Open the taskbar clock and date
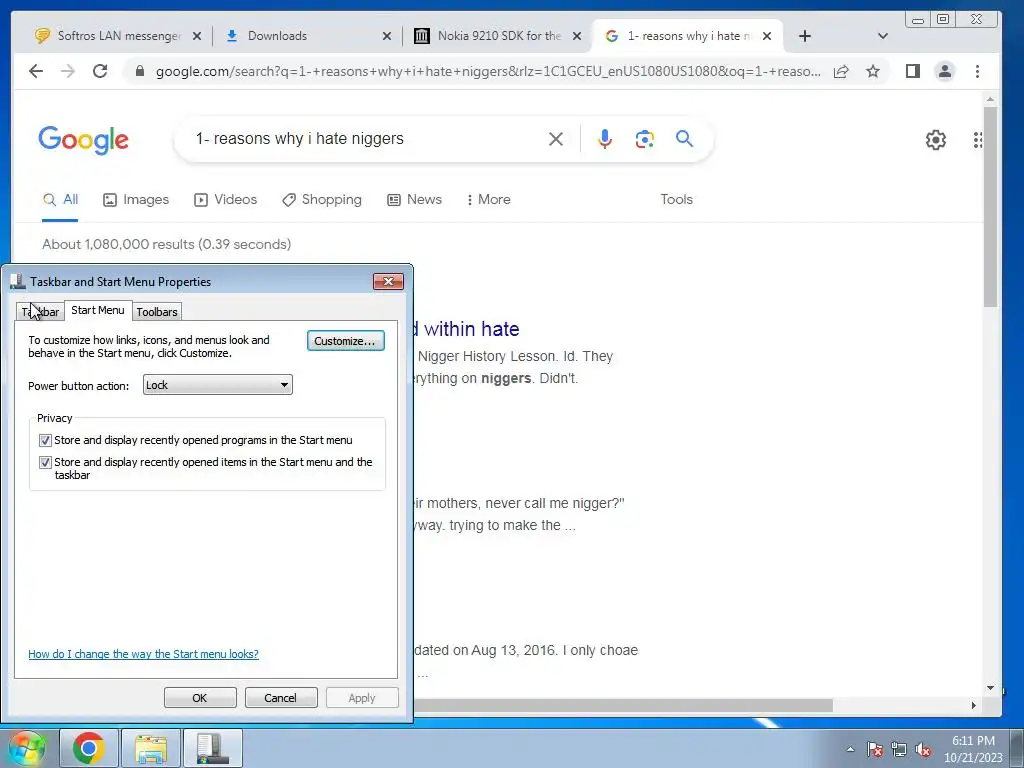 (x=972, y=749)
